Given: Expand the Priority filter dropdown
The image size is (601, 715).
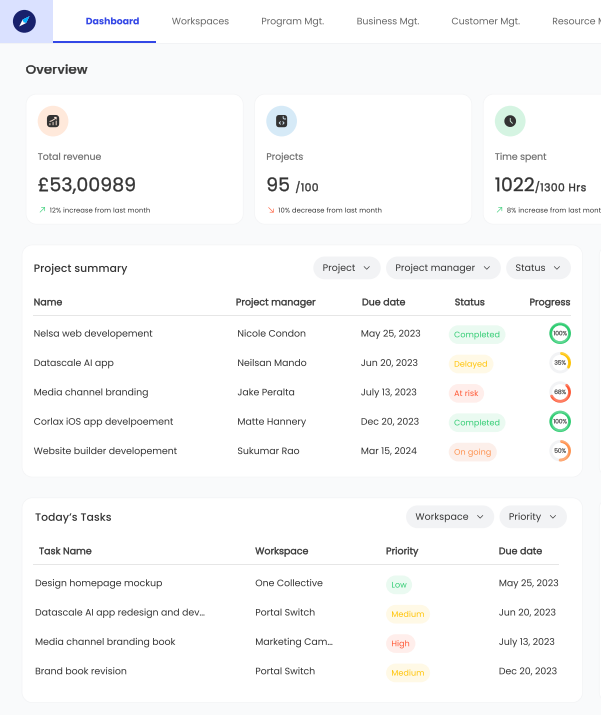Looking at the screenshot, I should [x=533, y=517].
